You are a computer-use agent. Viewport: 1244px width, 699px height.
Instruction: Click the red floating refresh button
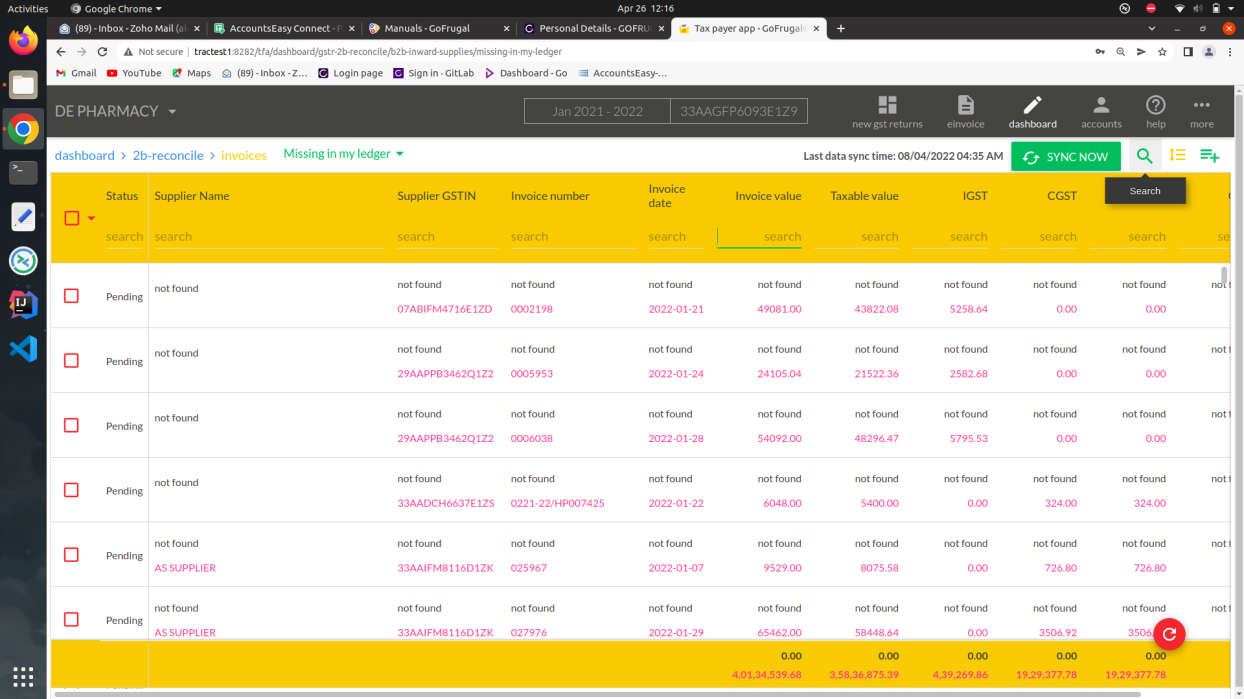pos(1169,634)
